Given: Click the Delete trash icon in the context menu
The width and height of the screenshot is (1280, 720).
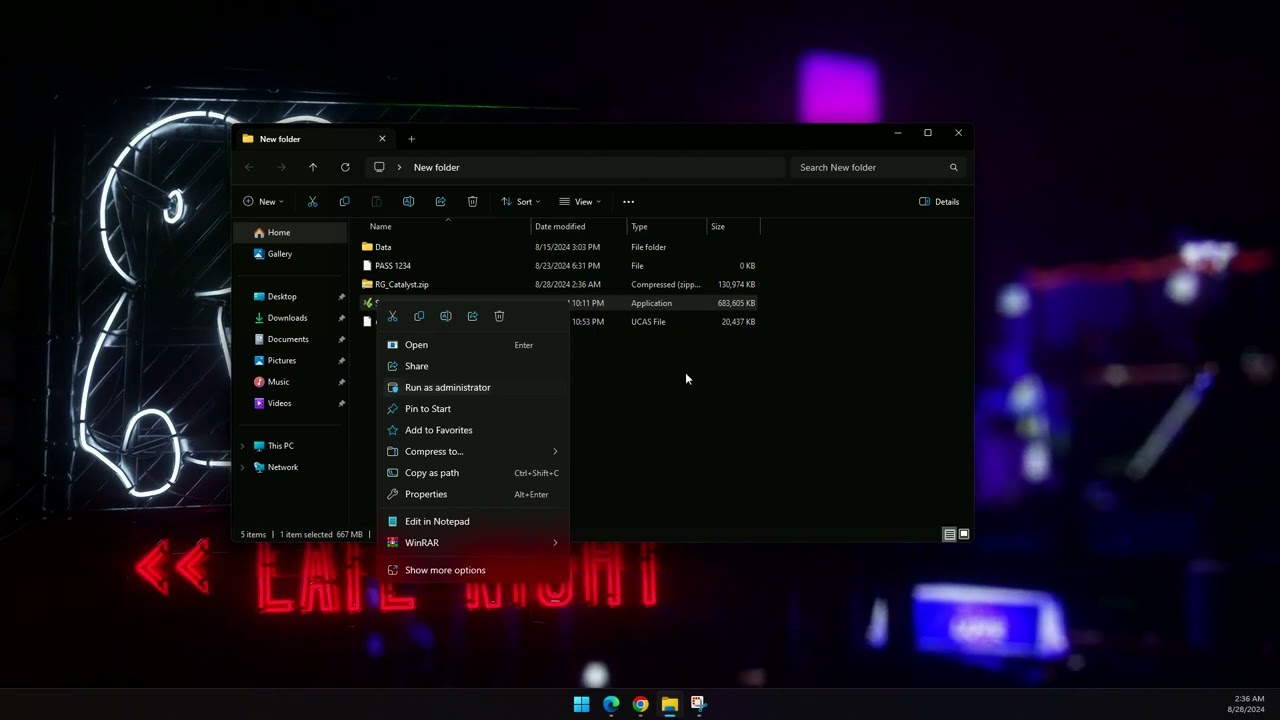Looking at the screenshot, I should coord(499,316).
